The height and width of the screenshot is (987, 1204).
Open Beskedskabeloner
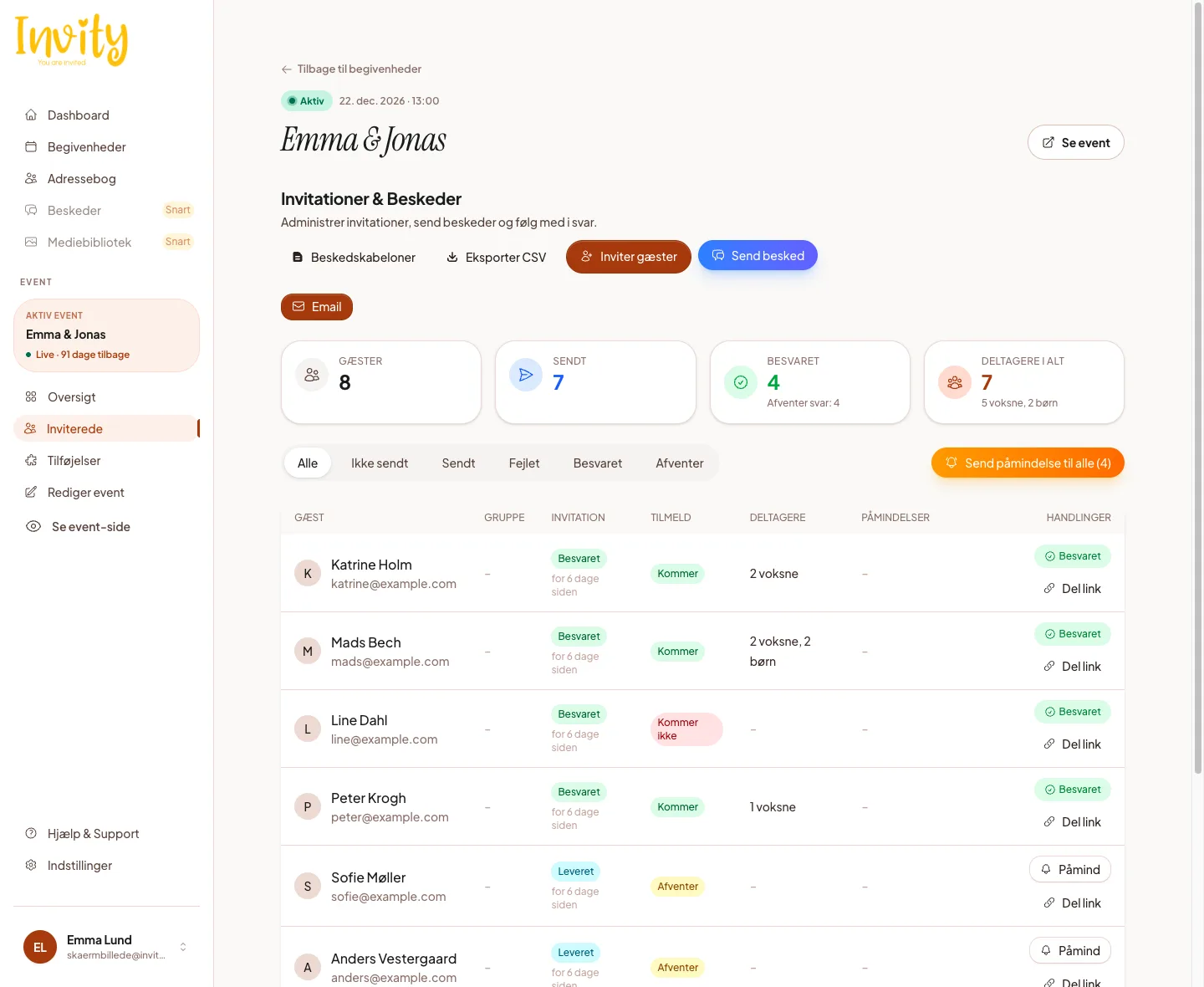click(354, 258)
